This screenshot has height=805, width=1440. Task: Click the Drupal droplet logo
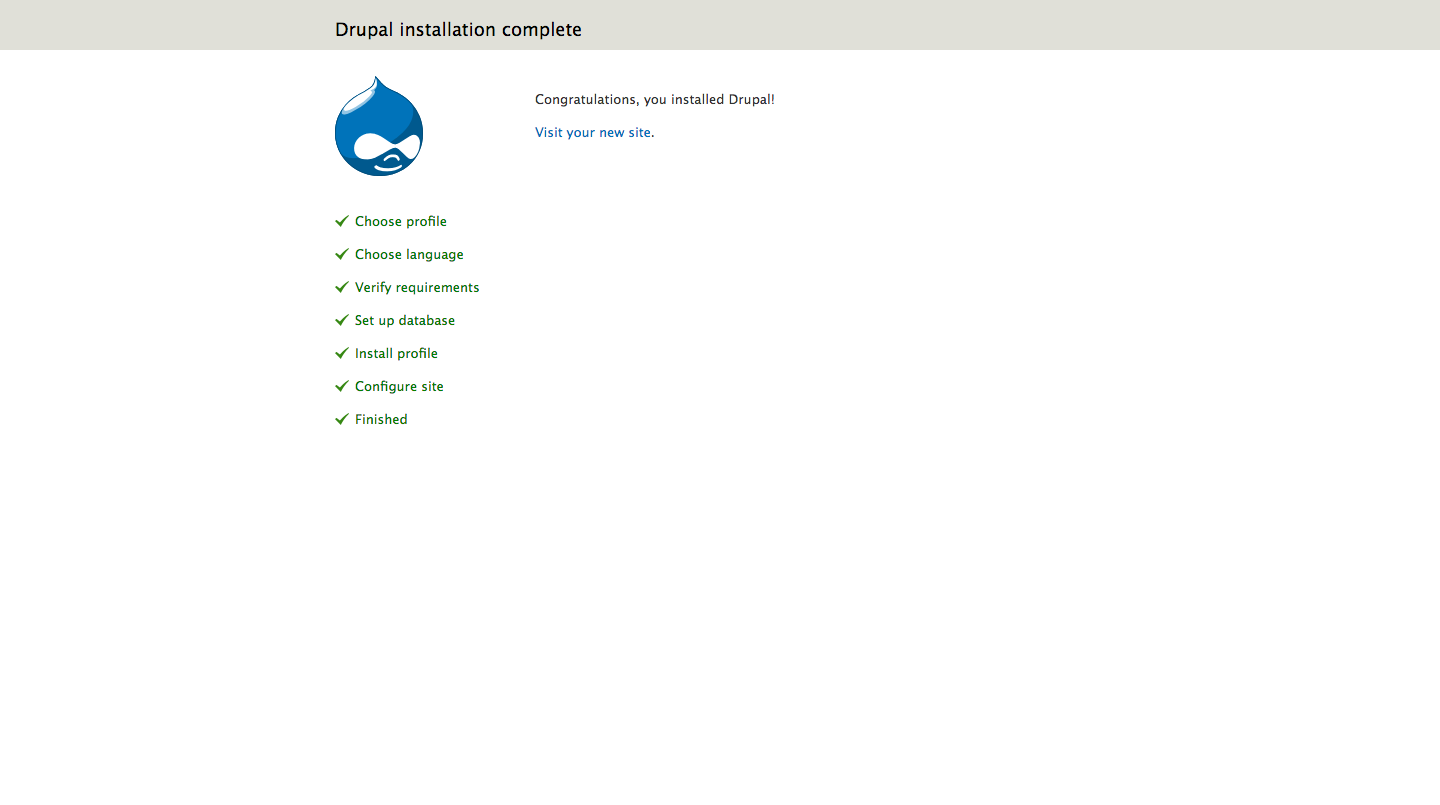pyautogui.click(x=379, y=126)
